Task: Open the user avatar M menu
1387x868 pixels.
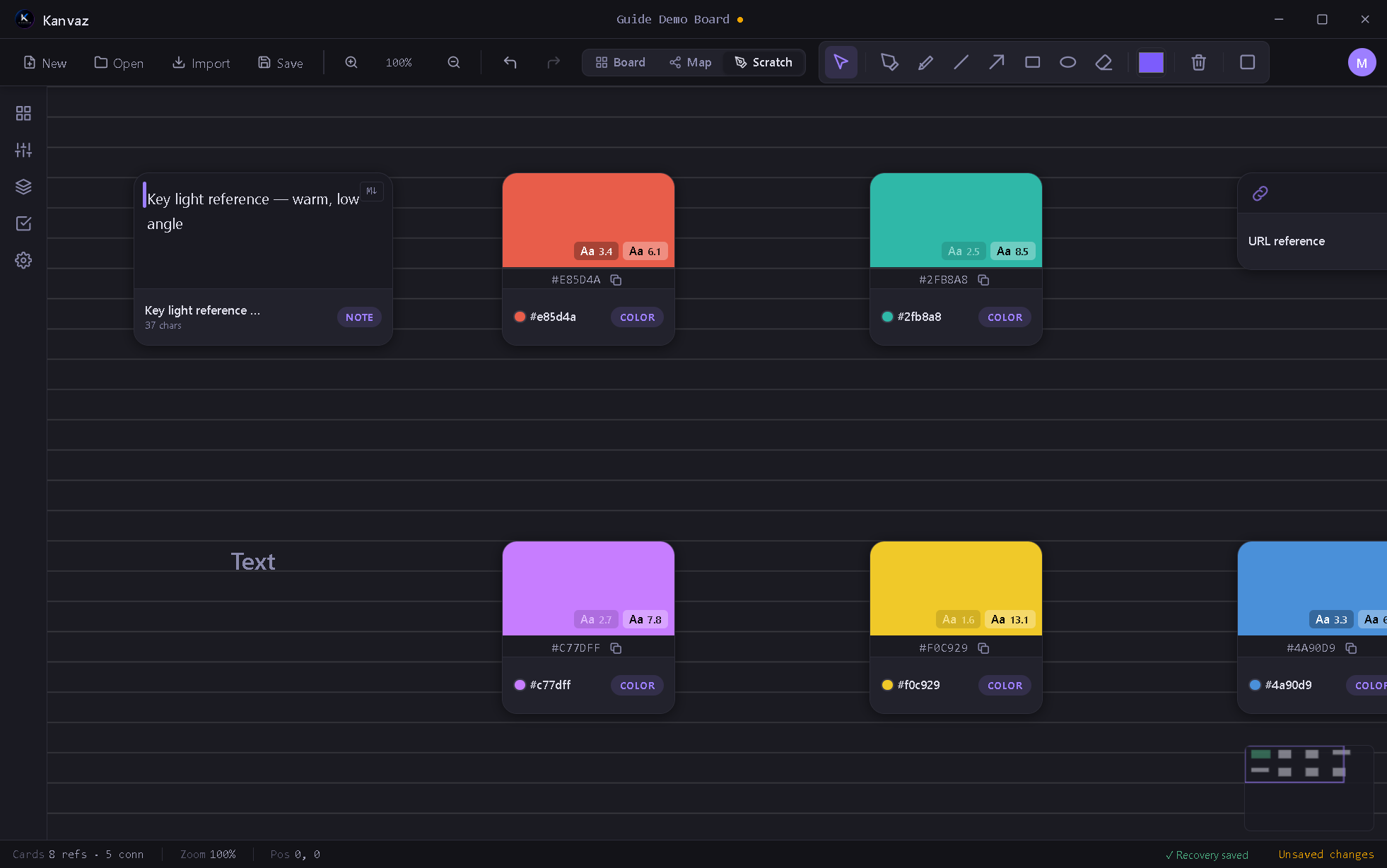Action: tap(1362, 62)
